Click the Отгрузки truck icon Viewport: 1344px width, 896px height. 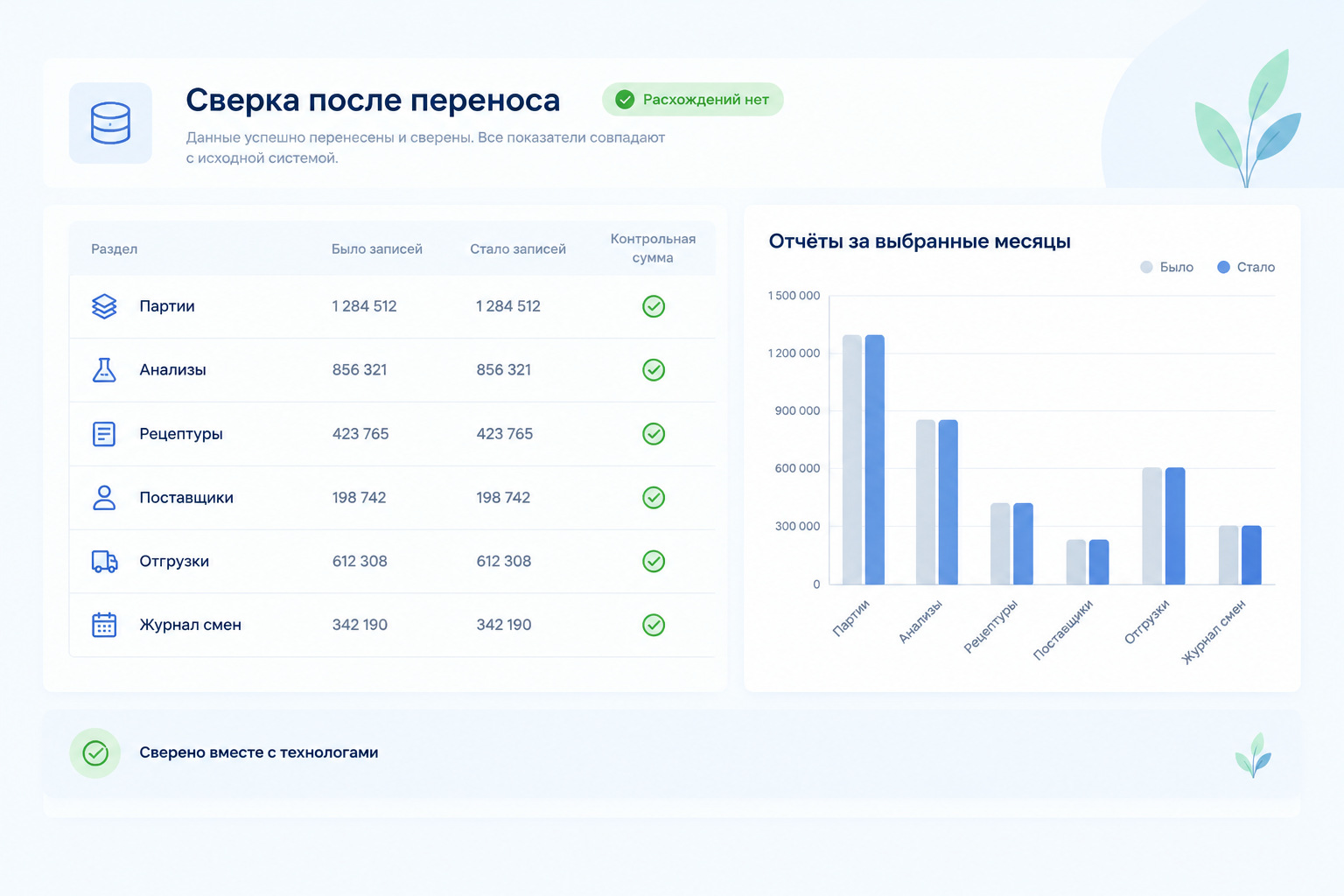105,562
